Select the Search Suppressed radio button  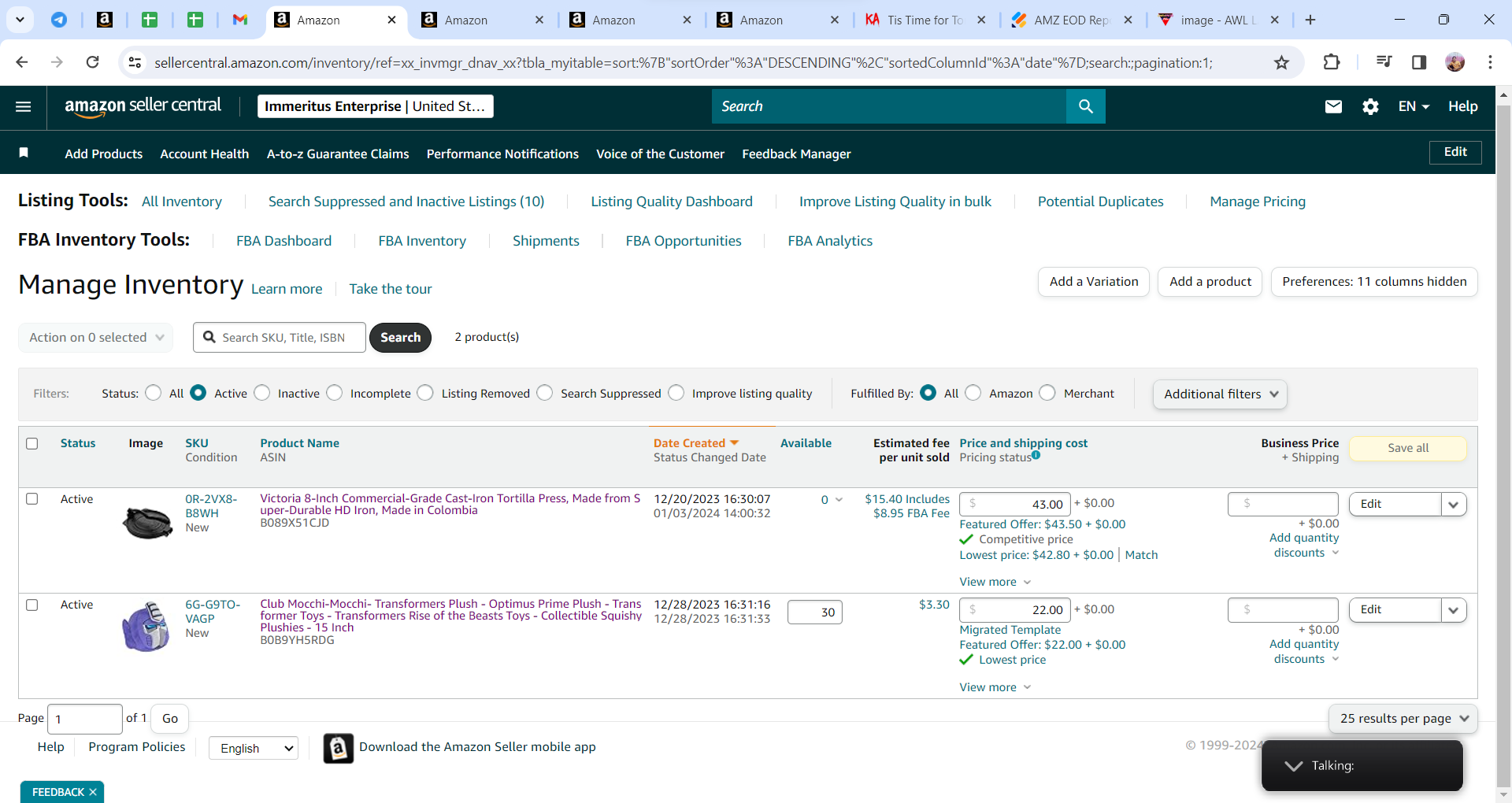pyautogui.click(x=545, y=392)
